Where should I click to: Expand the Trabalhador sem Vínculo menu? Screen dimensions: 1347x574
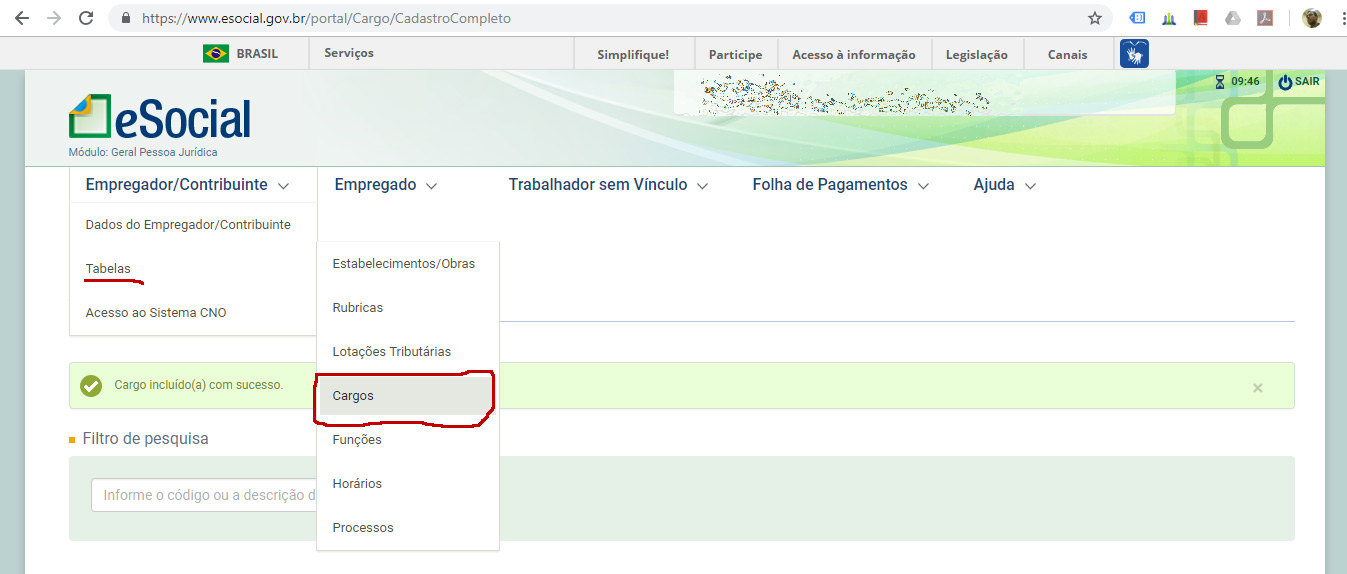click(607, 185)
